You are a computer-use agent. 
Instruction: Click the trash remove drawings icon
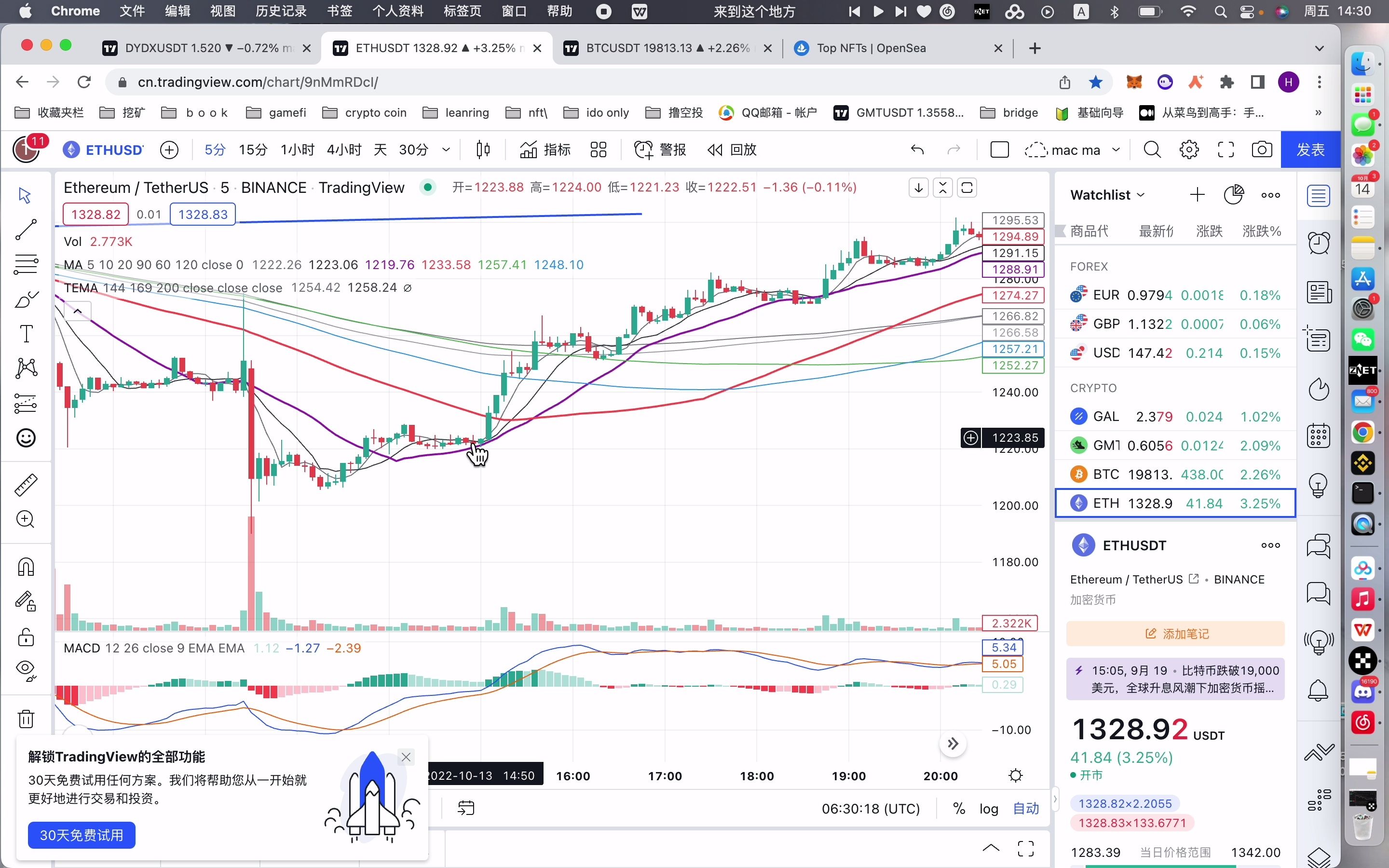point(26,718)
